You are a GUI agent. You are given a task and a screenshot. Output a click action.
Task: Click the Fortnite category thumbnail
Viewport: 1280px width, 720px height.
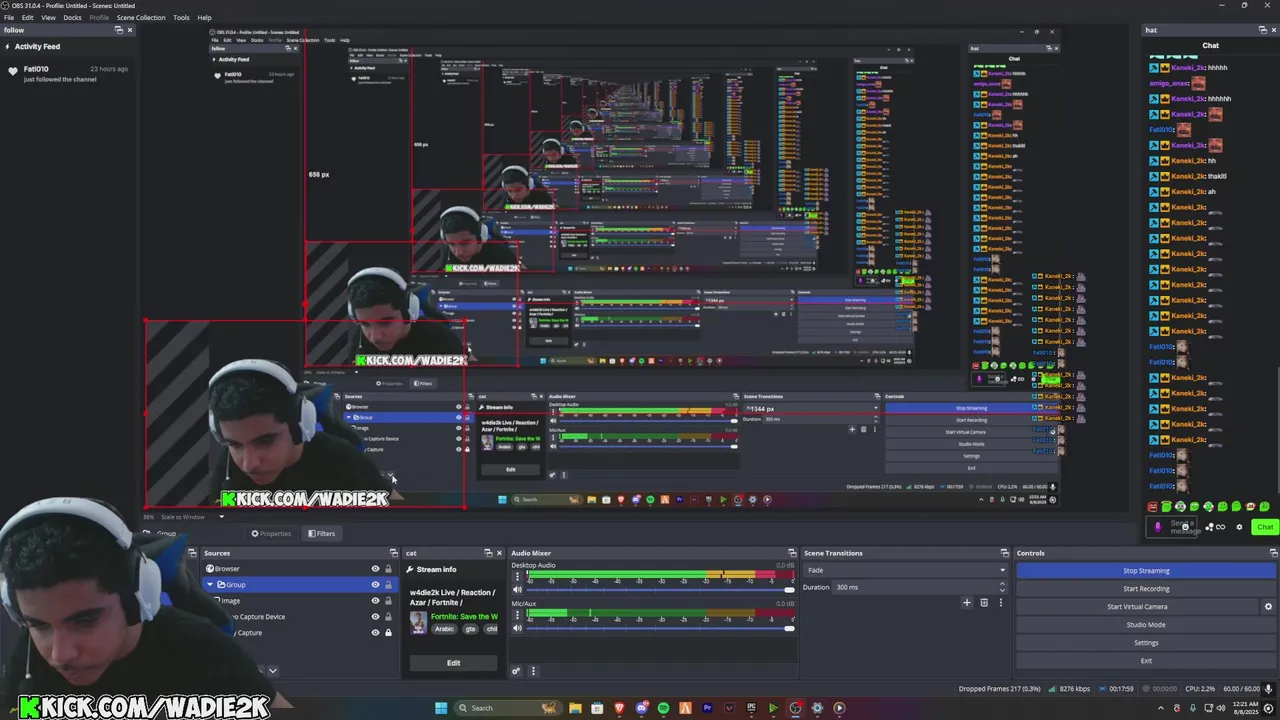tap(419, 622)
